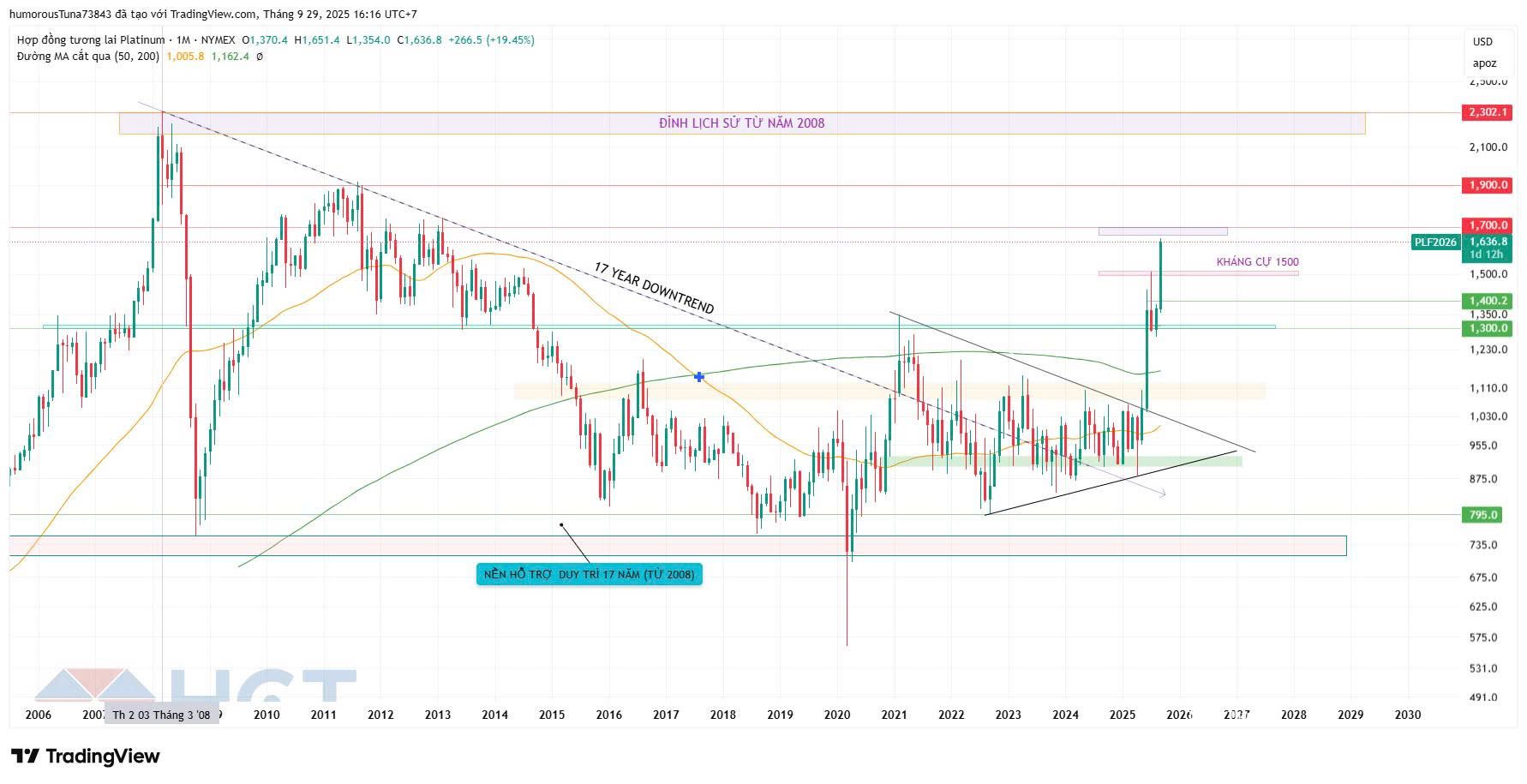Click the blue MA cross marker
This screenshot has width=1527, height=784.
[699, 377]
